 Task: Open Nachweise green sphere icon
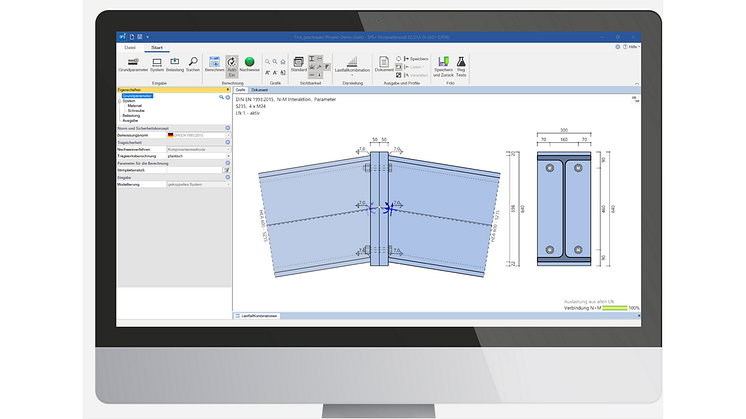coord(249,62)
